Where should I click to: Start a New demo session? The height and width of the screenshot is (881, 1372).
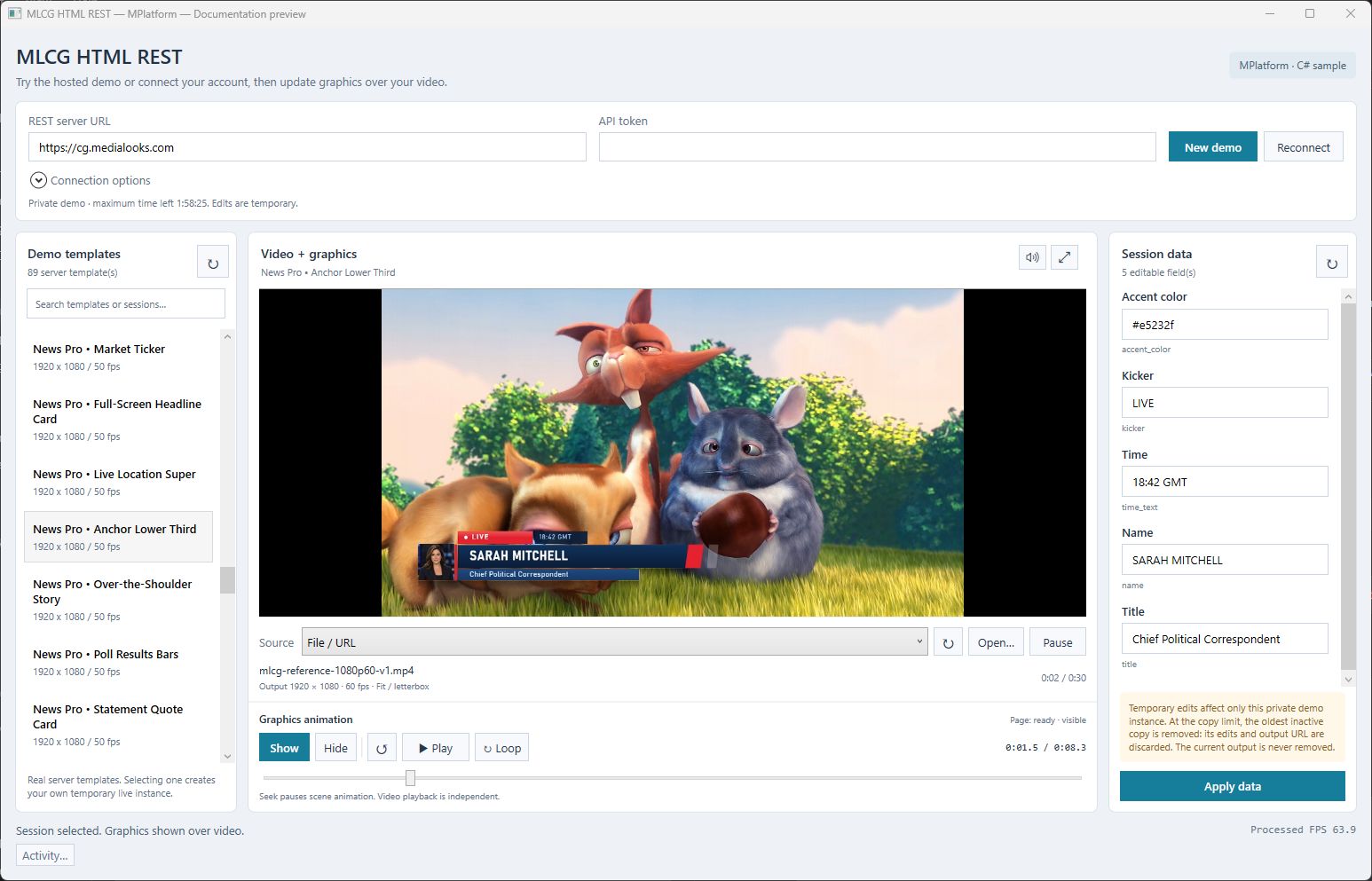tap(1212, 147)
